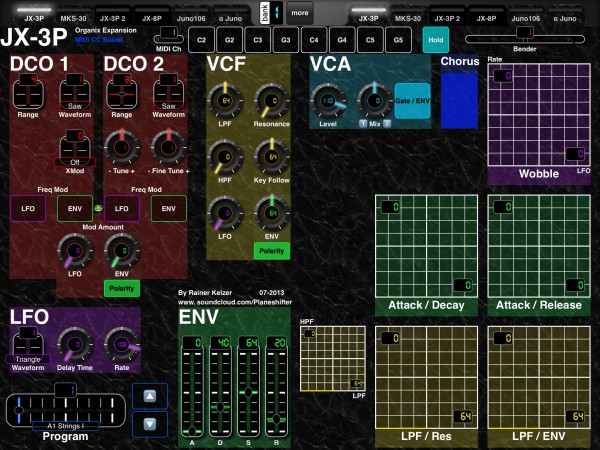This screenshot has height=450, width=600.
Task: Click the bank selector
Action: coord(271,13)
